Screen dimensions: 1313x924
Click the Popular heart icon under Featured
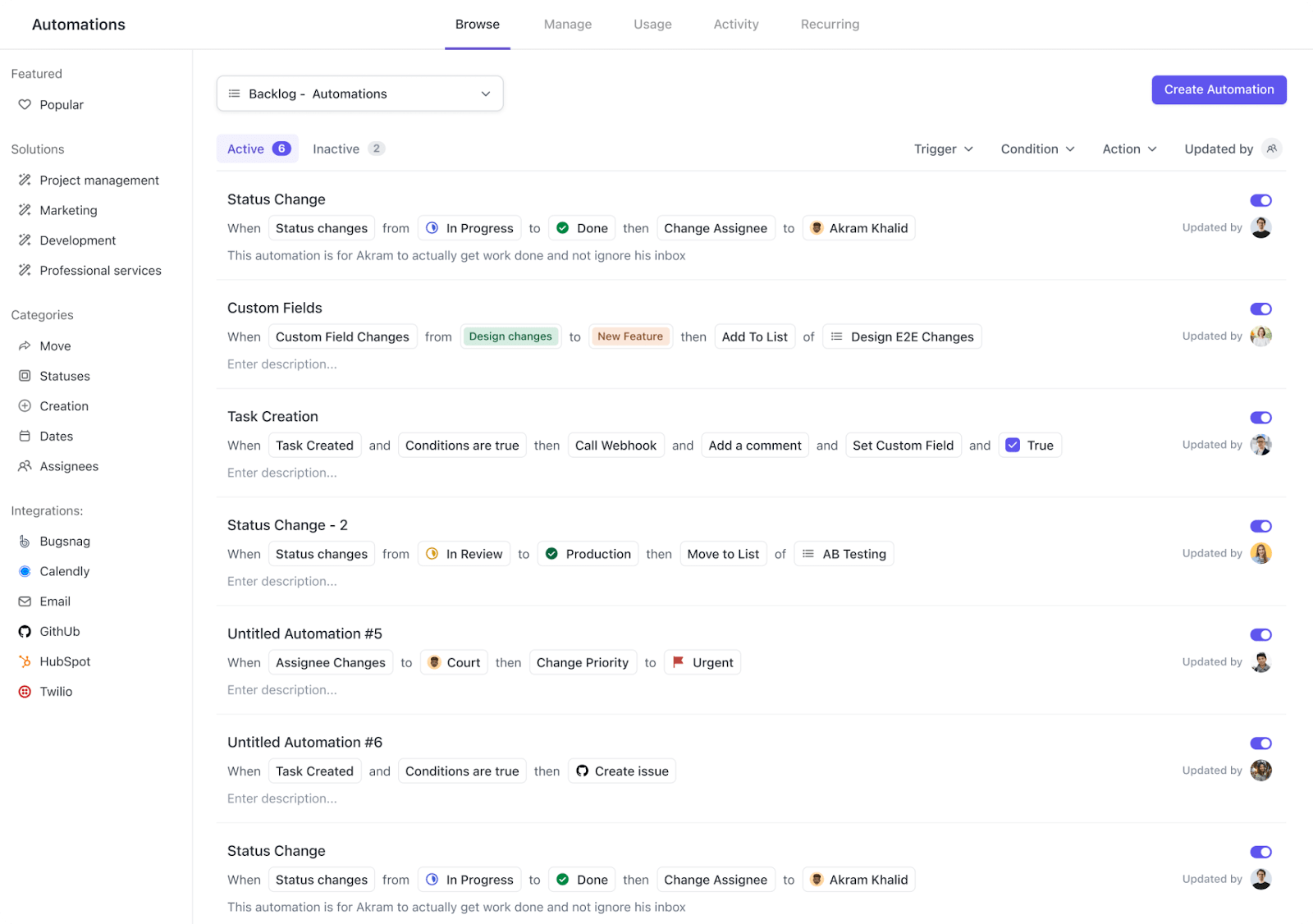point(25,104)
